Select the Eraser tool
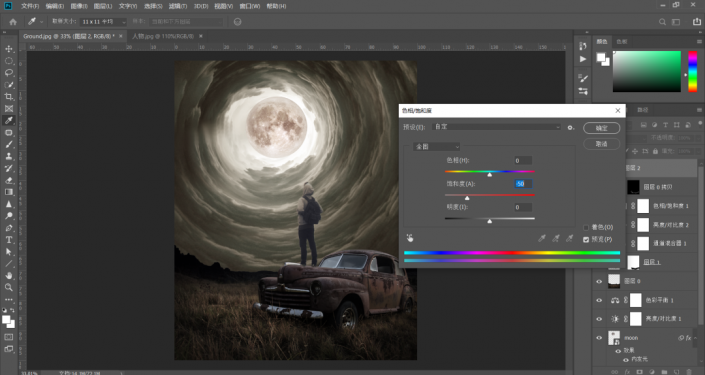 pos(9,180)
